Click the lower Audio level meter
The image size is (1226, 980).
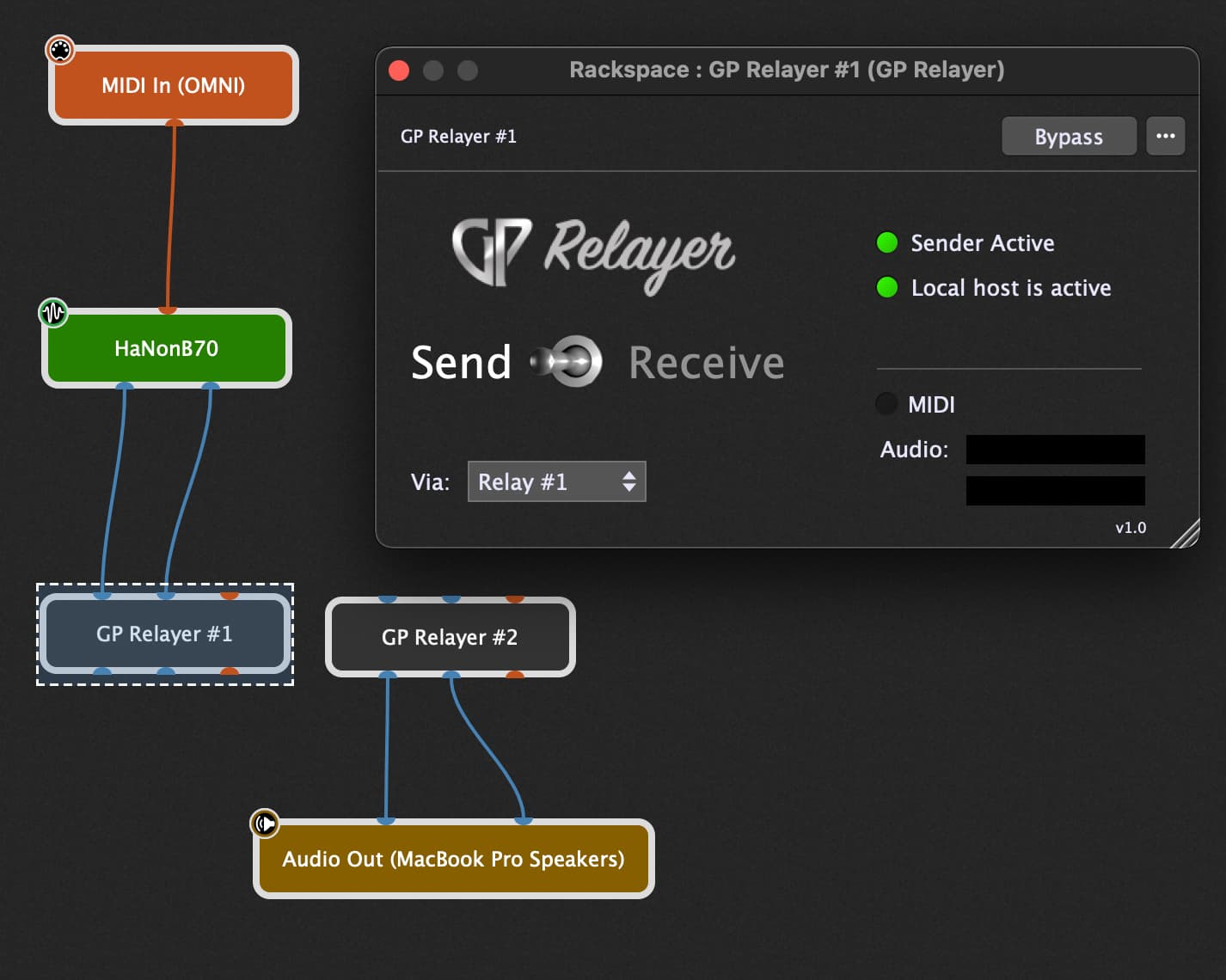pos(1055,490)
